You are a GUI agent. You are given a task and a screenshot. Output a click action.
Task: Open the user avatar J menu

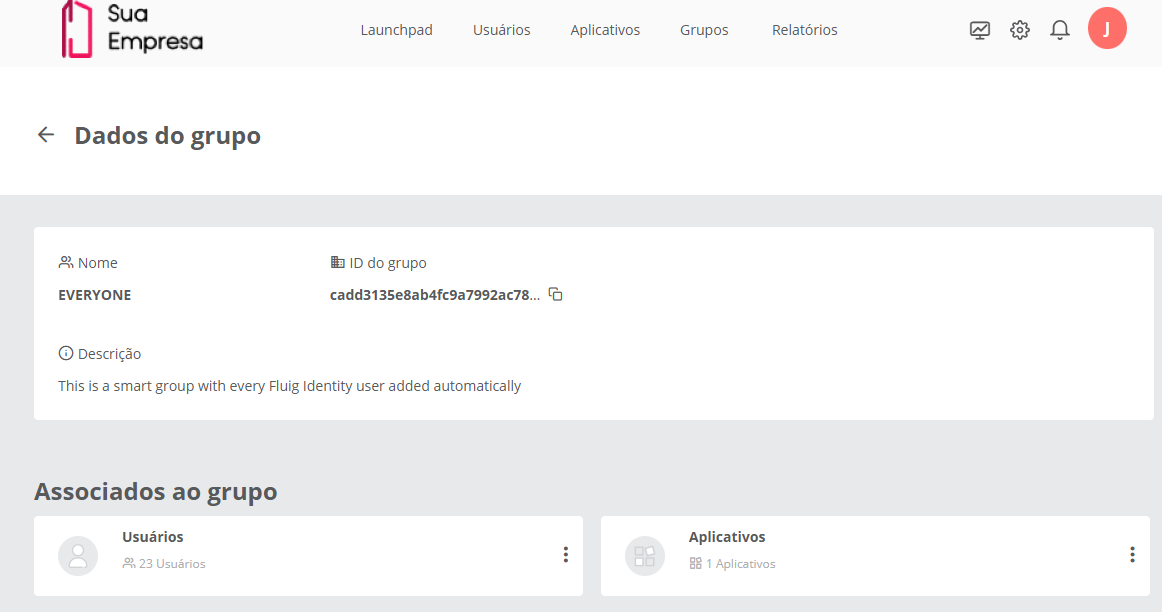pyautogui.click(x=1107, y=28)
